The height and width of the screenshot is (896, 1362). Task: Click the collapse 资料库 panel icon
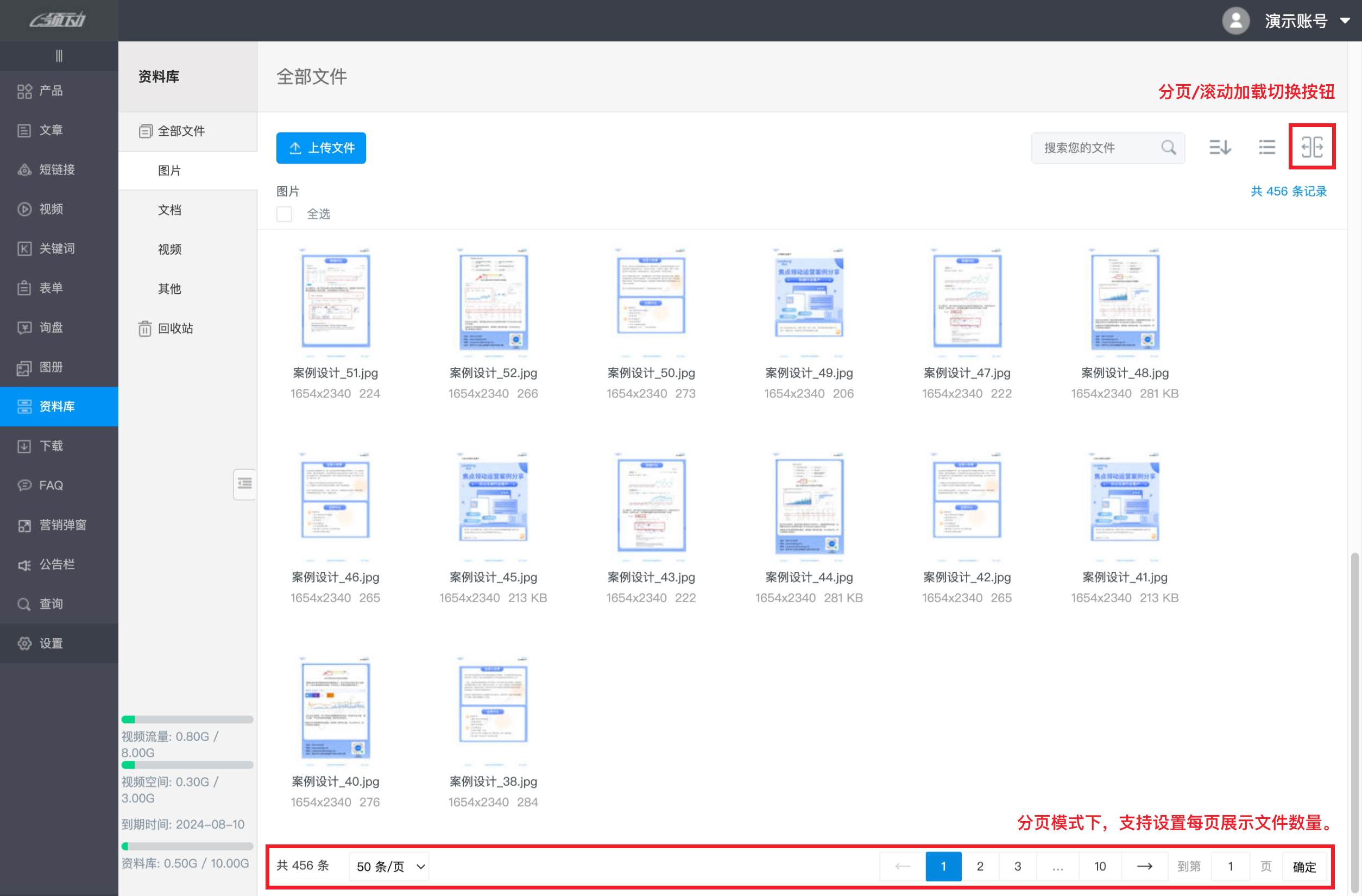(245, 484)
